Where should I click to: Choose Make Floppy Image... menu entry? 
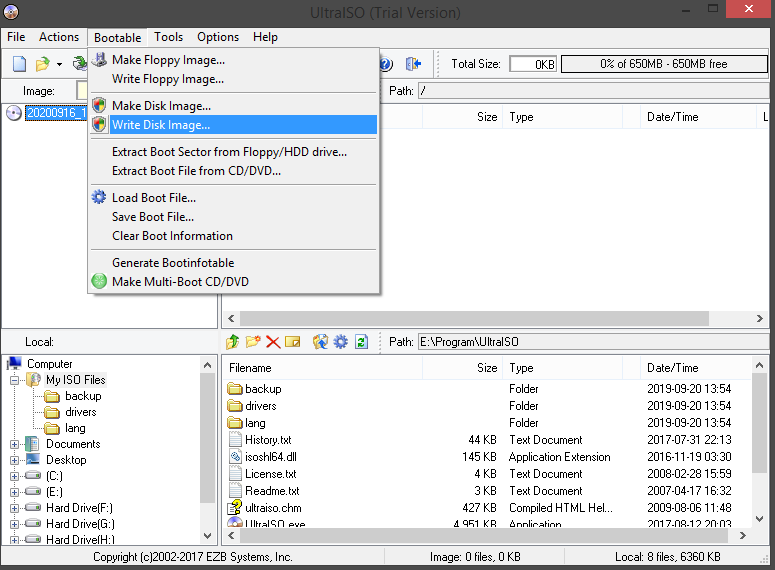(x=233, y=60)
